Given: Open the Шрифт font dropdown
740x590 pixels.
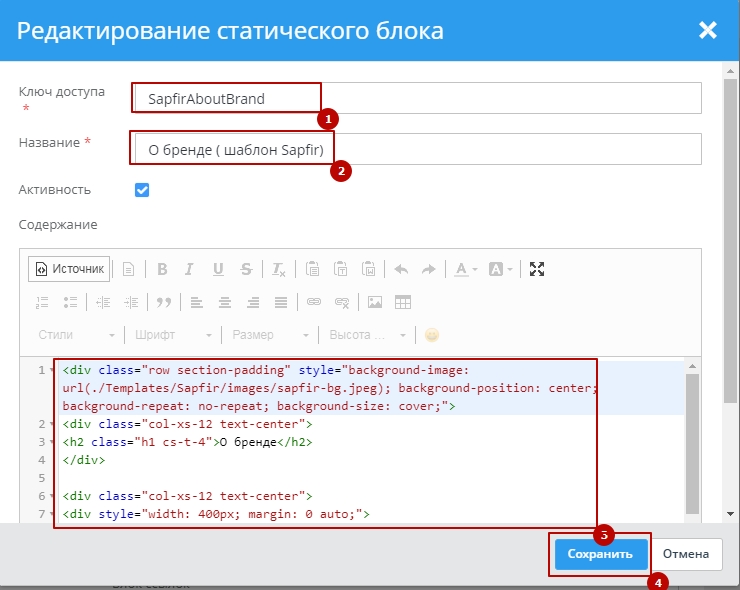Looking at the screenshot, I should (x=173, y=335).
